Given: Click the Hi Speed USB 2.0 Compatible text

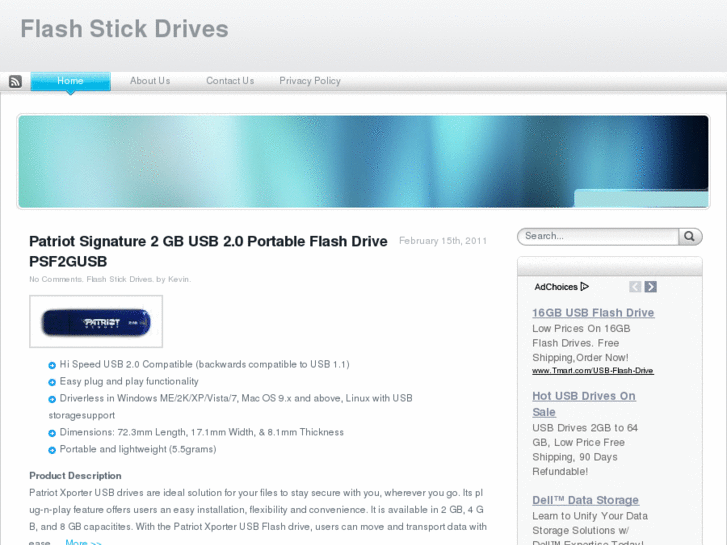Looking at the screenshot, I should pos(204,364).
